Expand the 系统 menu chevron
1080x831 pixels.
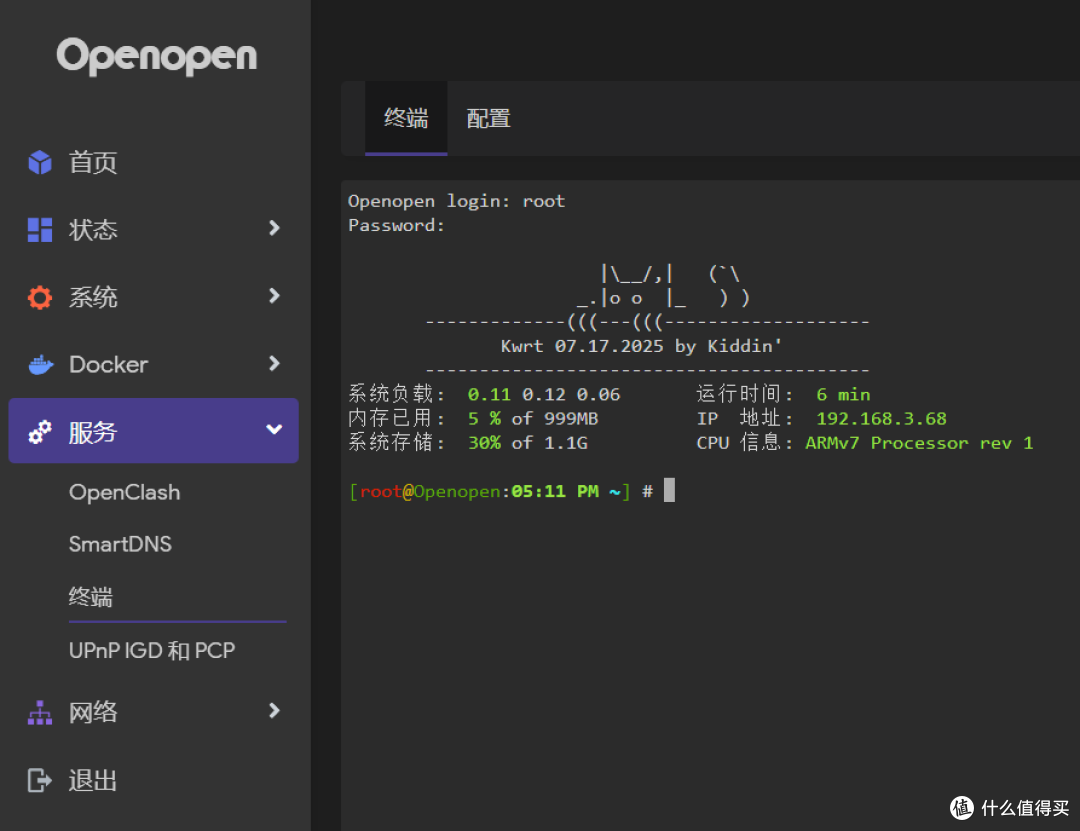274,296
